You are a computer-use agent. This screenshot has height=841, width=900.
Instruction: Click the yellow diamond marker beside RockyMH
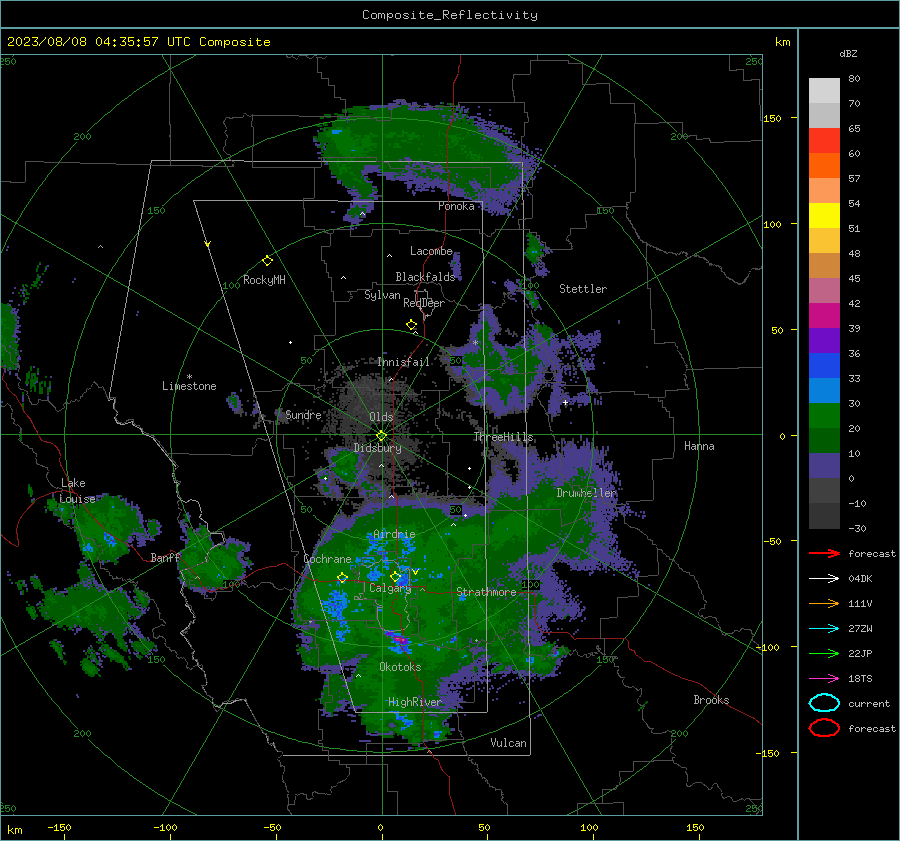point(267,261)
